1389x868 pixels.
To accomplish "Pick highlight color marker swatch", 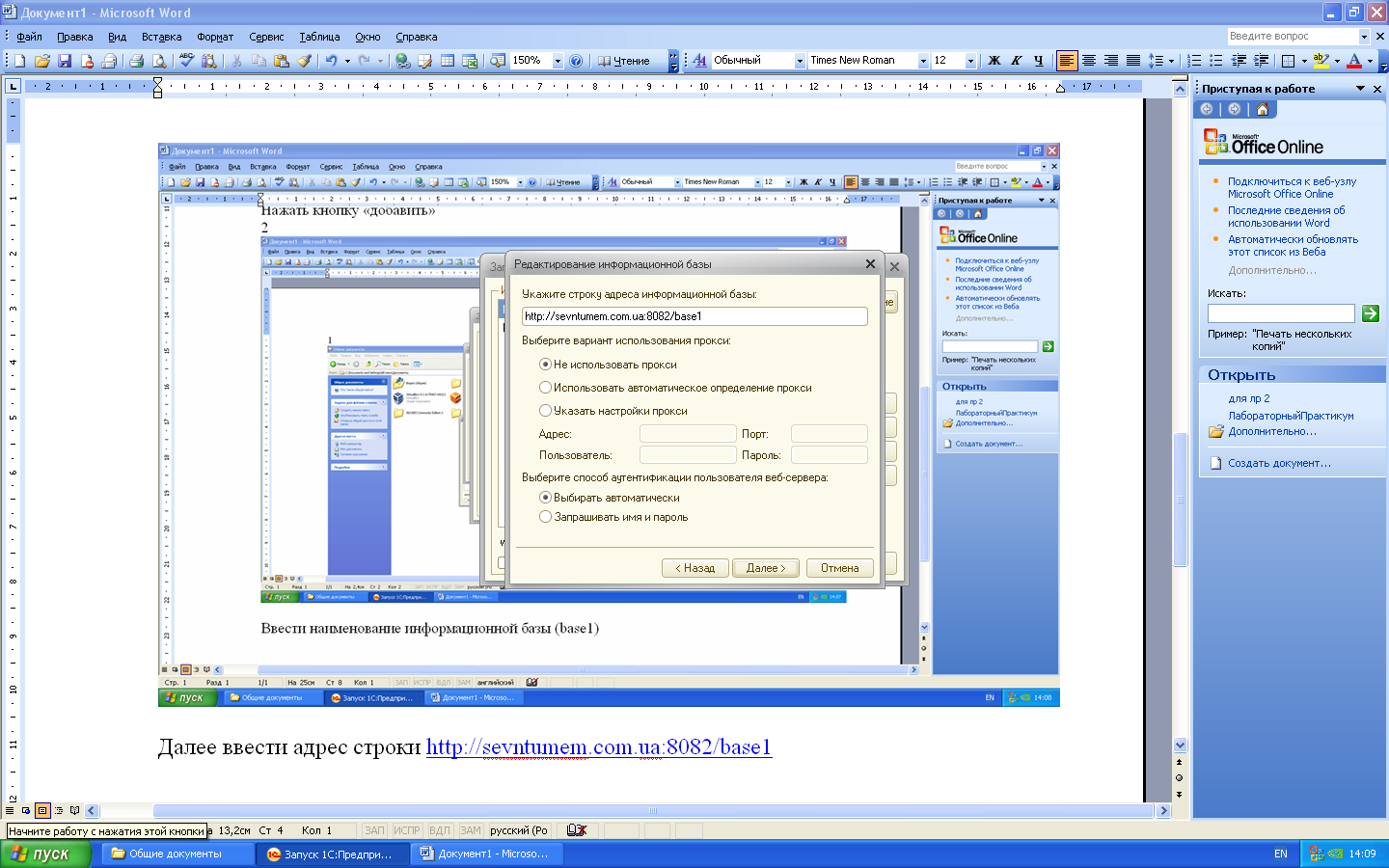I will coord(1321,61).
